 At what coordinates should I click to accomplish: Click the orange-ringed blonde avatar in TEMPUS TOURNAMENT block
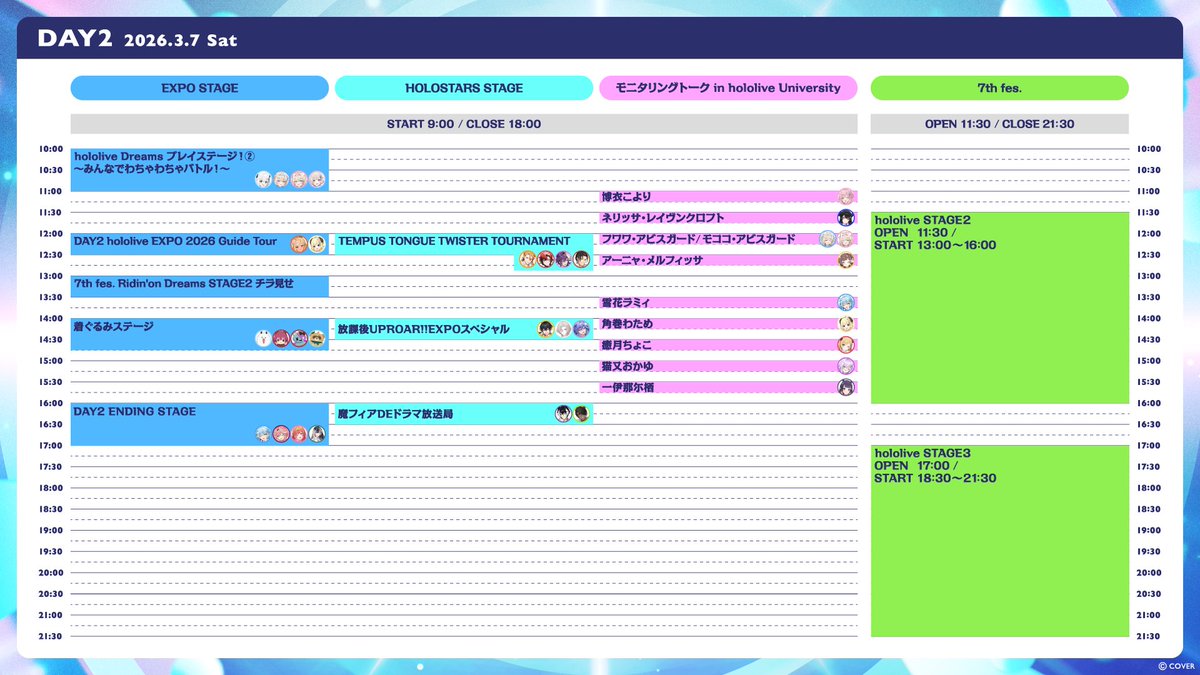coord(527,260)
